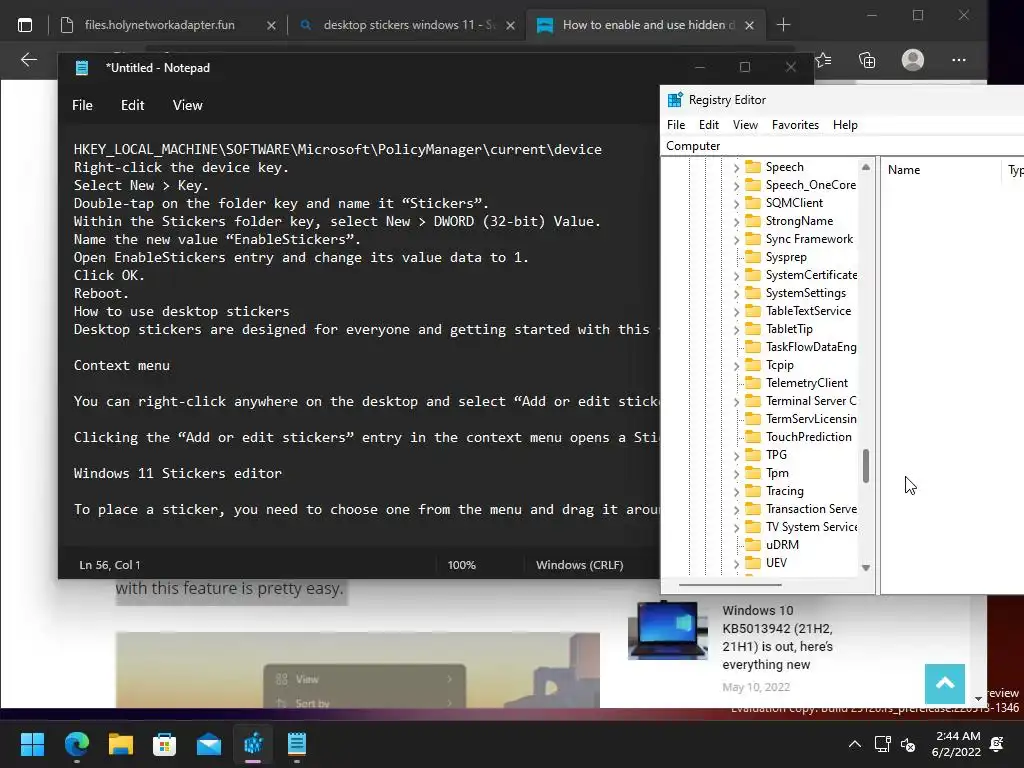Close the files.holynetworkadapter.fun tab

pos(271,25)
